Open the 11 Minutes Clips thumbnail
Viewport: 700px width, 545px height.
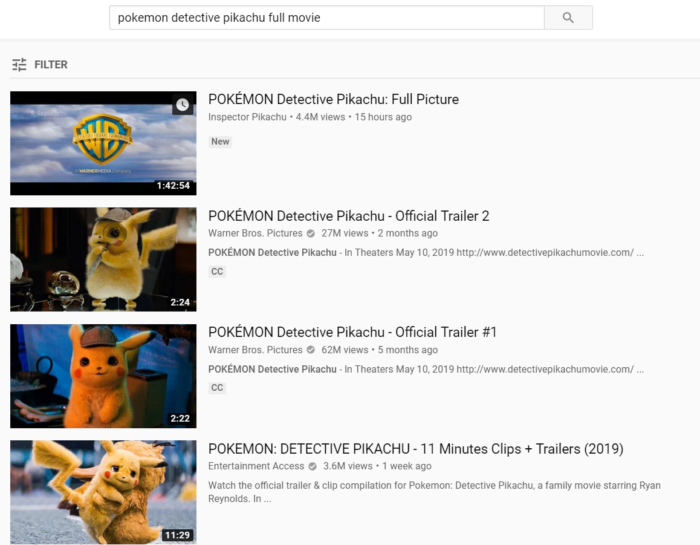pos(103,492)
